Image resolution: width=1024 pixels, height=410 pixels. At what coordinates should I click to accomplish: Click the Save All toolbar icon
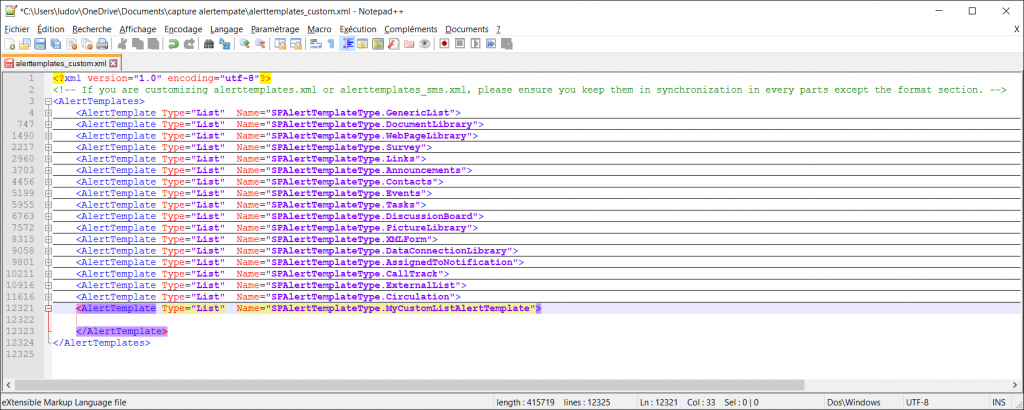56,44
